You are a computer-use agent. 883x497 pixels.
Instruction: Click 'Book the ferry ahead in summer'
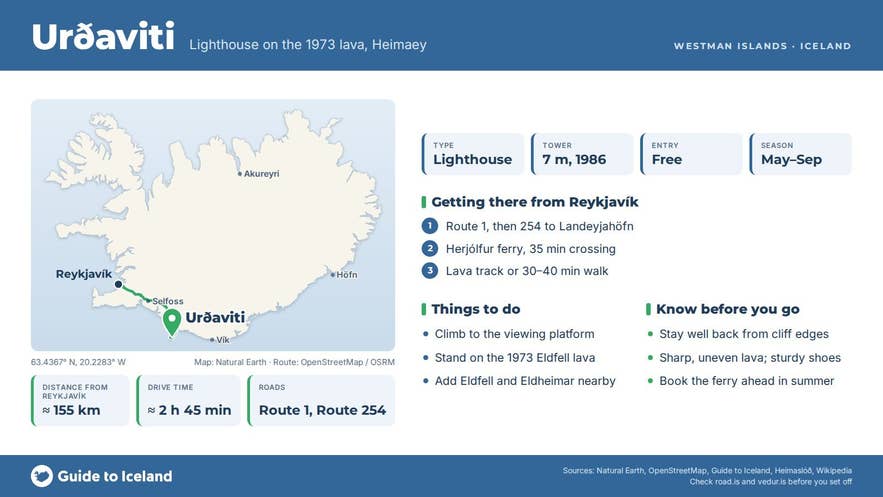click(747, 381)
